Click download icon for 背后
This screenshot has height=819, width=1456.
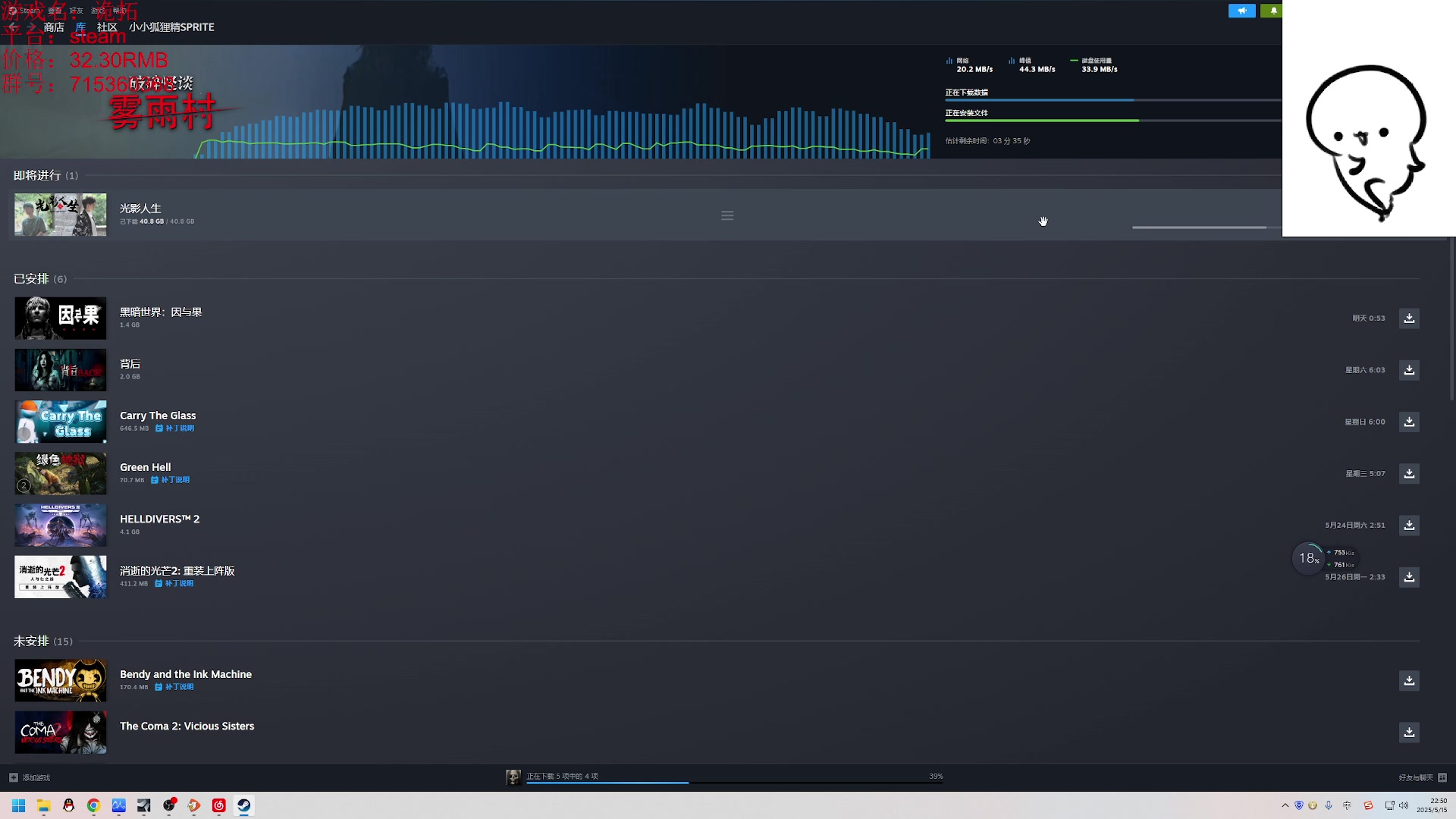1409,370
